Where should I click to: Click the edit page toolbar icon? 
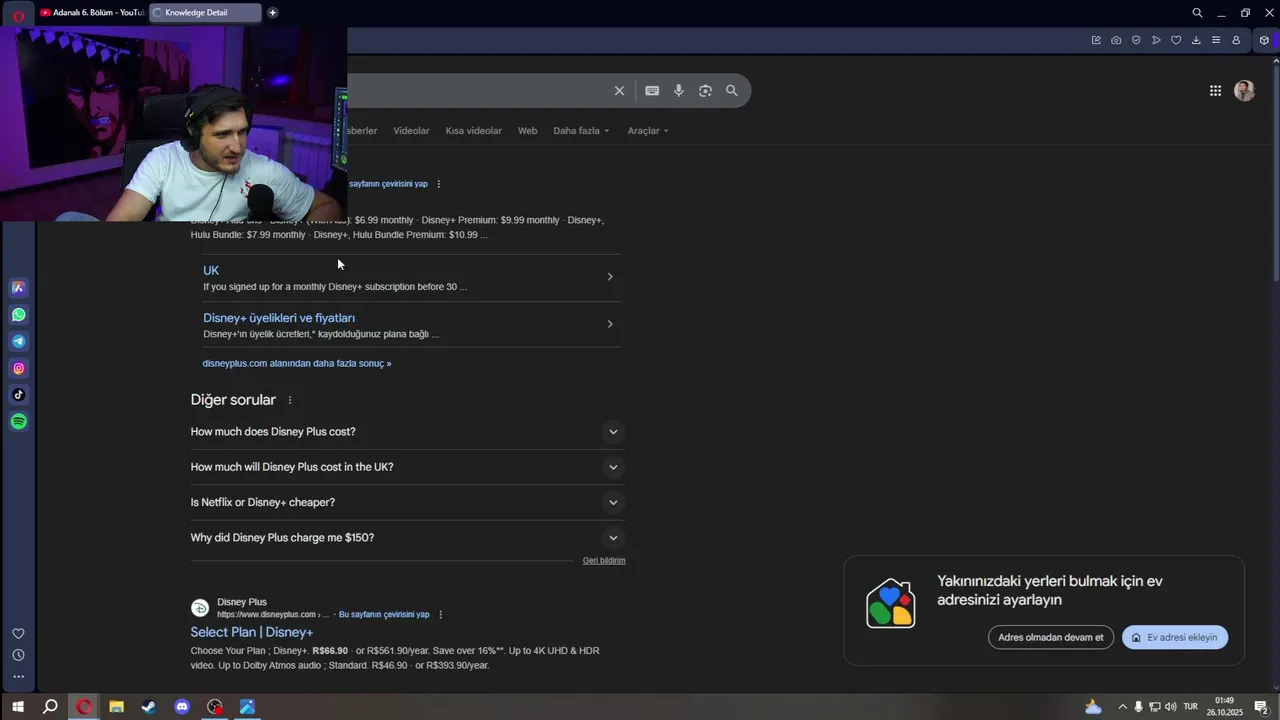[1096, 40]
